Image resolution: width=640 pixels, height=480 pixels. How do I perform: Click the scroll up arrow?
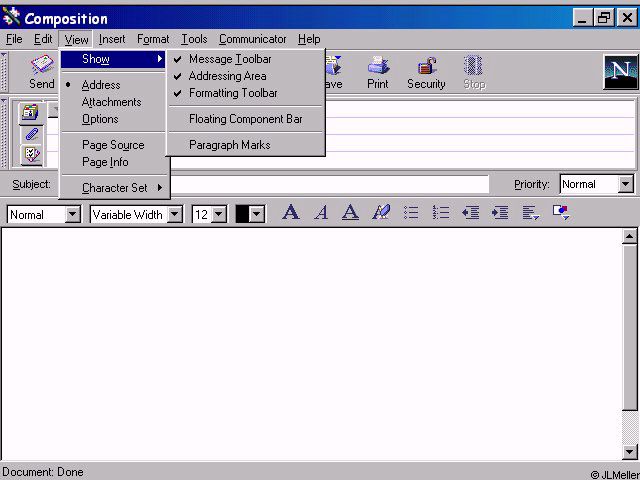click(629, 236)
